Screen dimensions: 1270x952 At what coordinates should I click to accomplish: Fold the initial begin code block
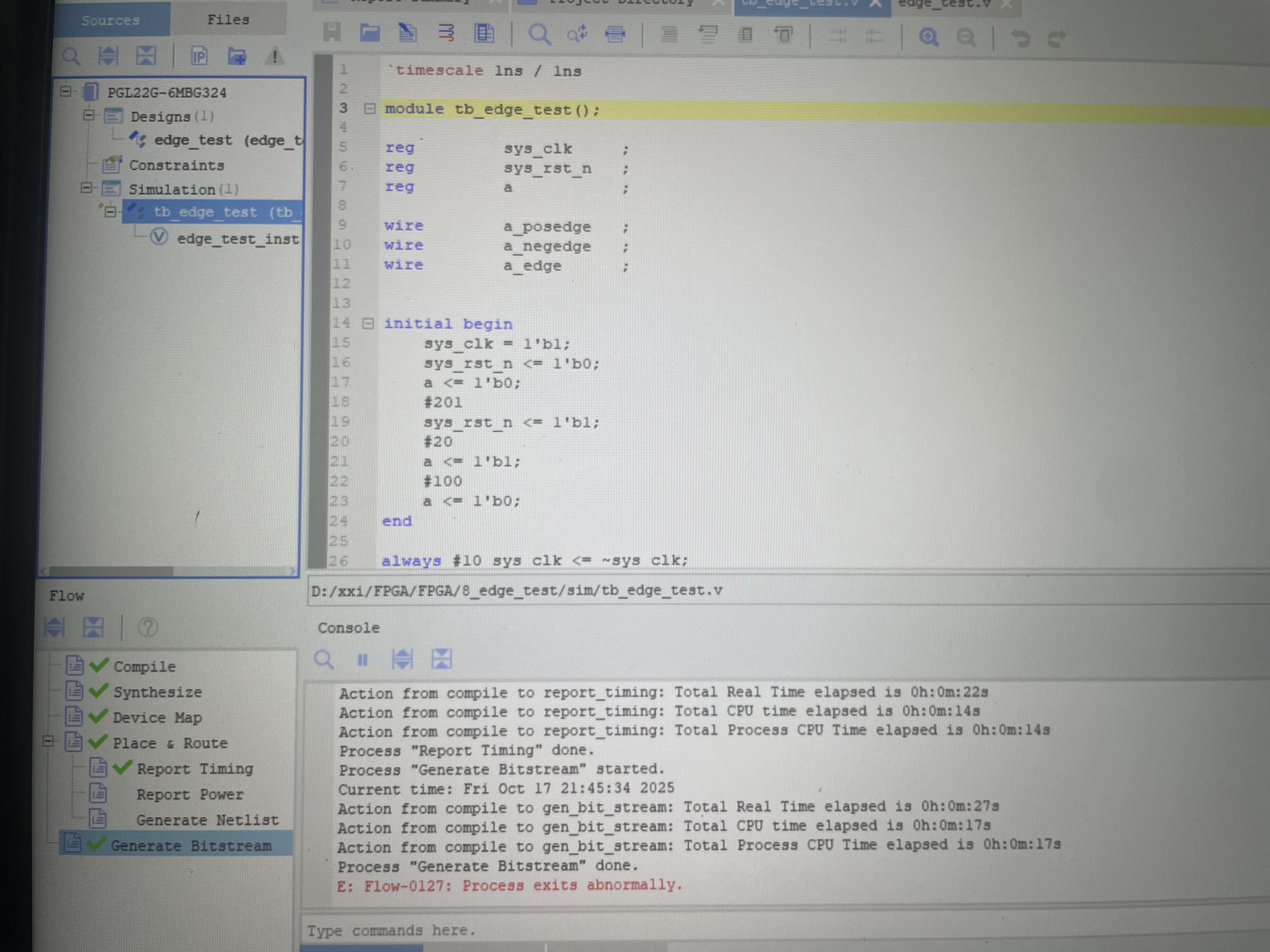368,324
